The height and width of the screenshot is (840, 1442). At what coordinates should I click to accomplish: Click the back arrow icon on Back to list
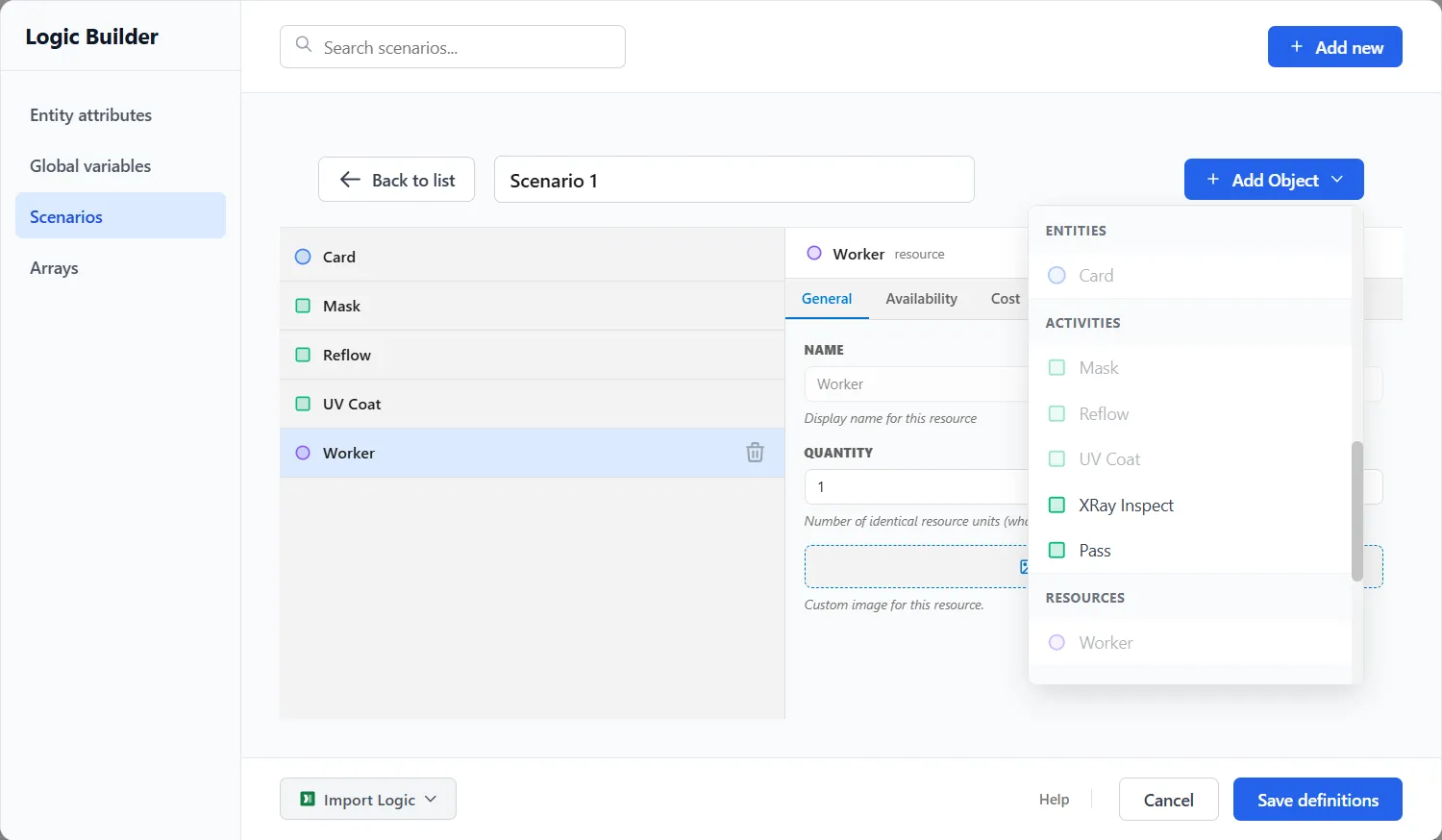(x=350, y=180)
